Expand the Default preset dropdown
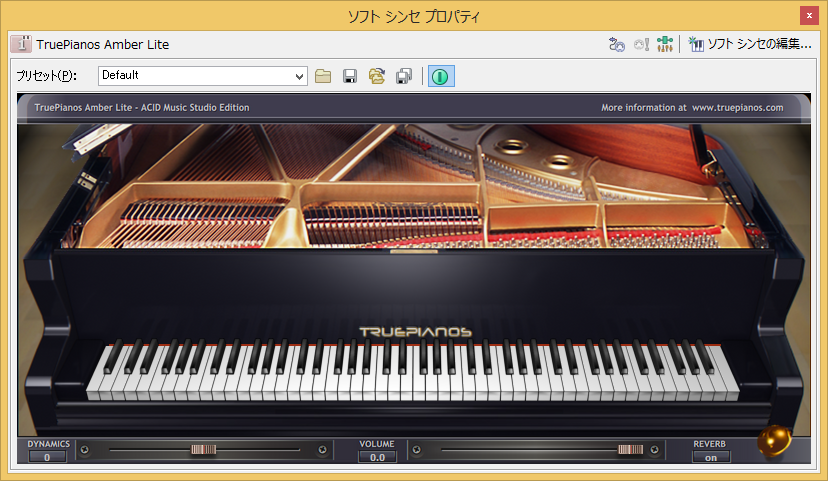828x481 pixels. [299, 77]
